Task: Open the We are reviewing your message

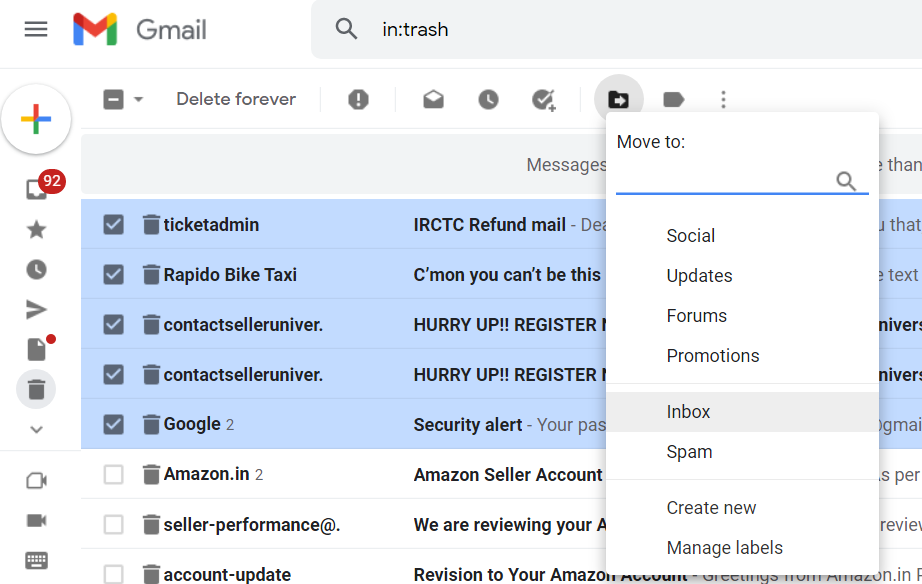Action: pos(510,525)
